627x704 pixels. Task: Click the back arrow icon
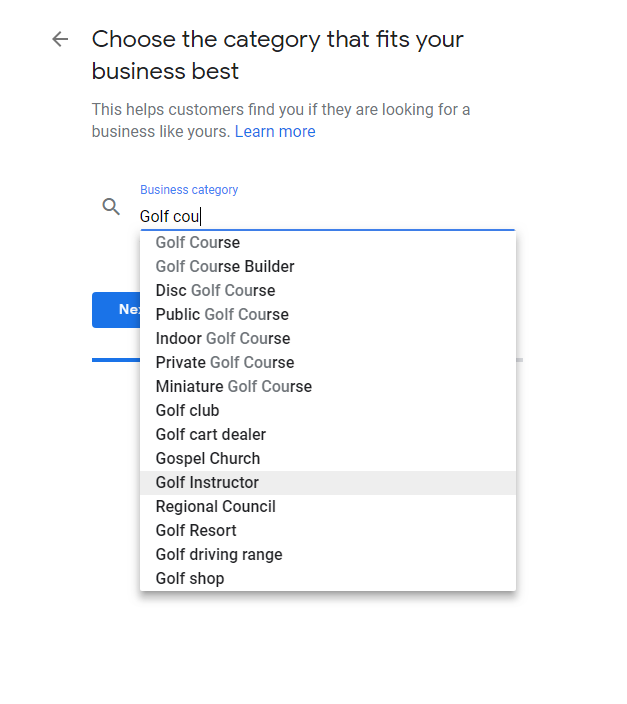[60, 39]
